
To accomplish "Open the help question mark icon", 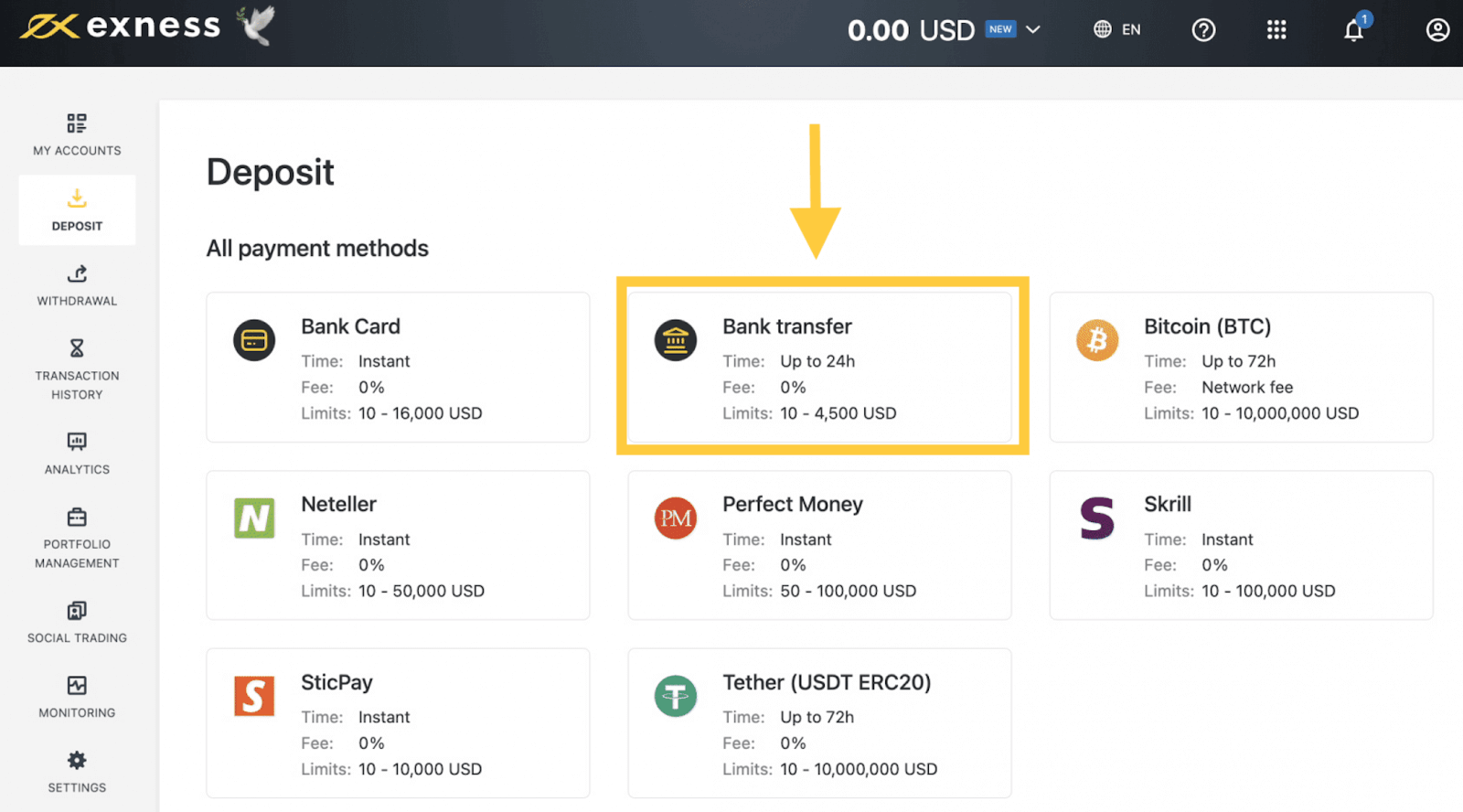I will click(1203, 30).
